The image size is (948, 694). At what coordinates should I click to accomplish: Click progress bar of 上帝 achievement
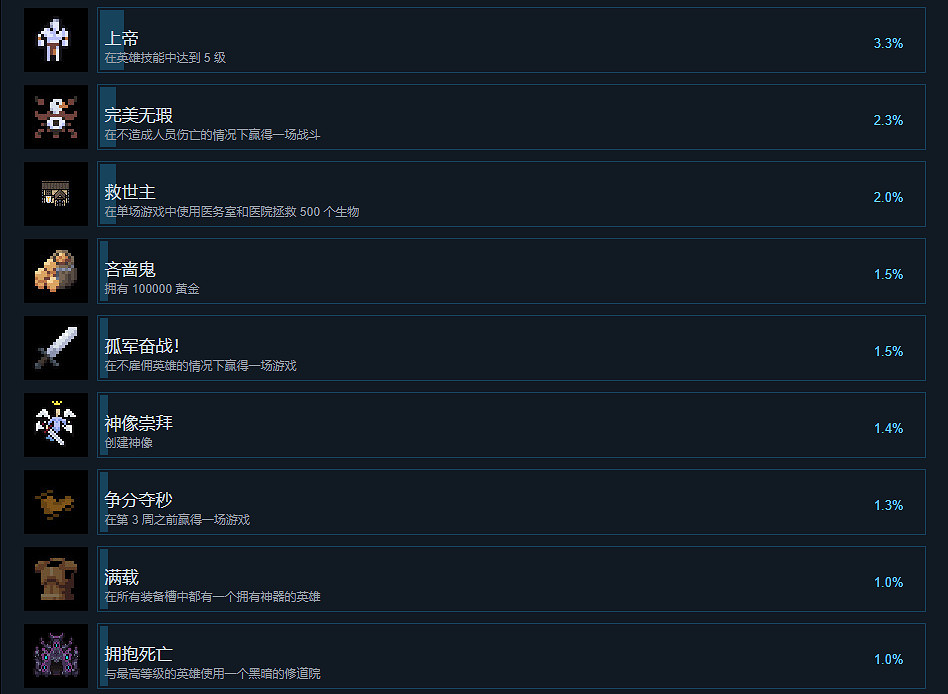click(x=112, y=40)
